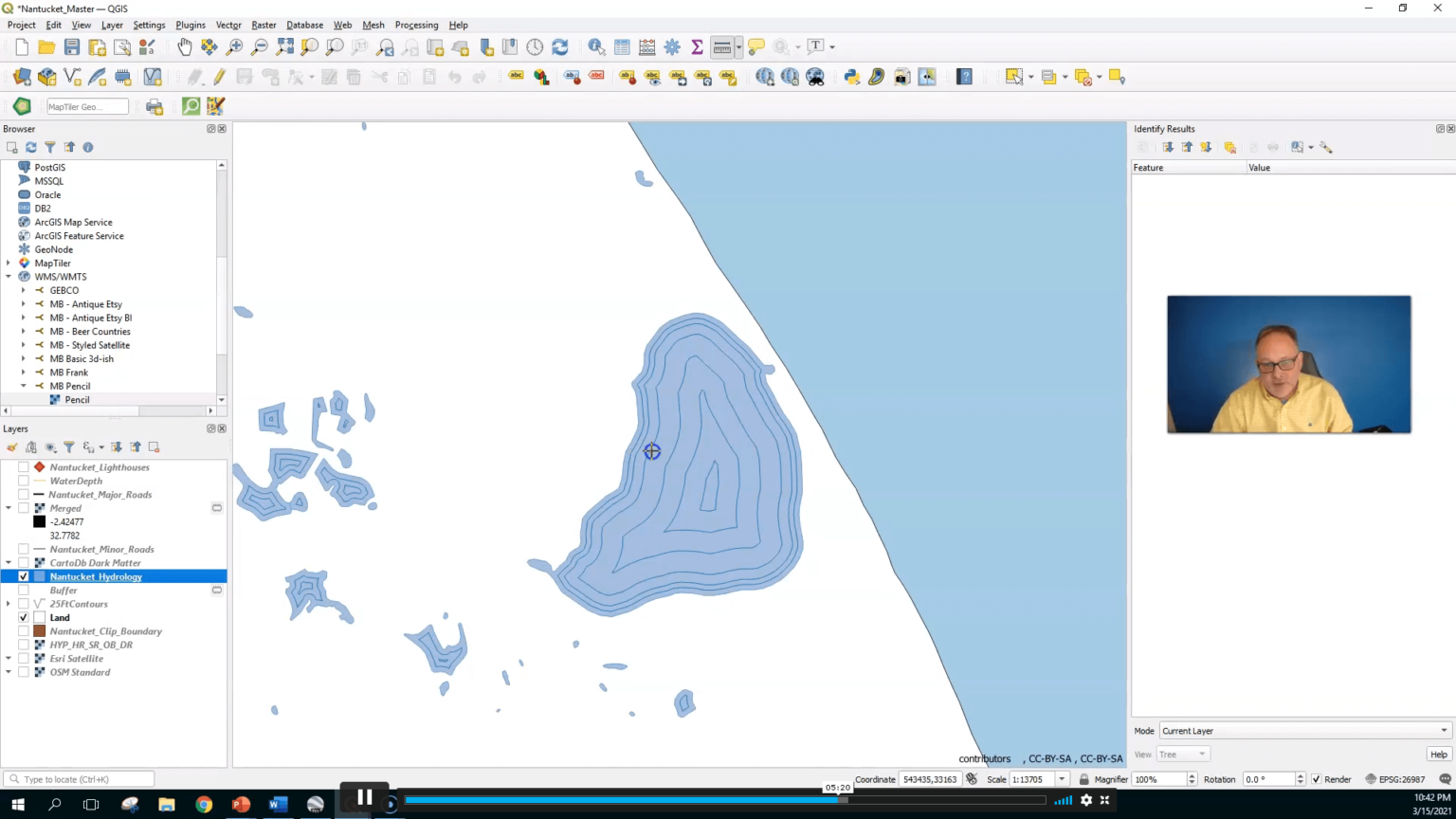Uncheck the Land layer visibility

24,617
